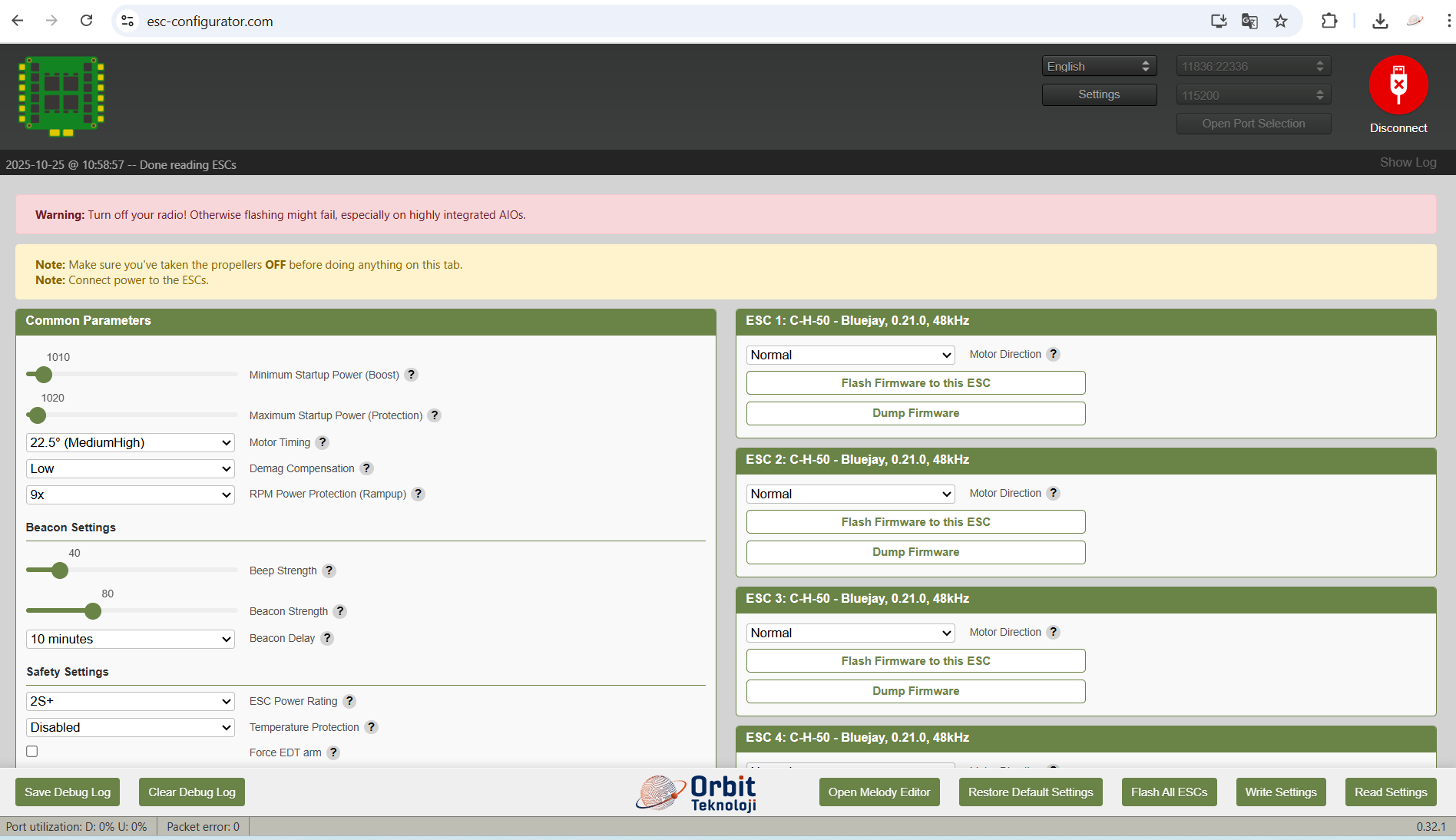Viewport: 1456px width, 840px height.
Task: Open the Motor Timing dropdown
Action: pyautogui.click(x=130, y=442)
